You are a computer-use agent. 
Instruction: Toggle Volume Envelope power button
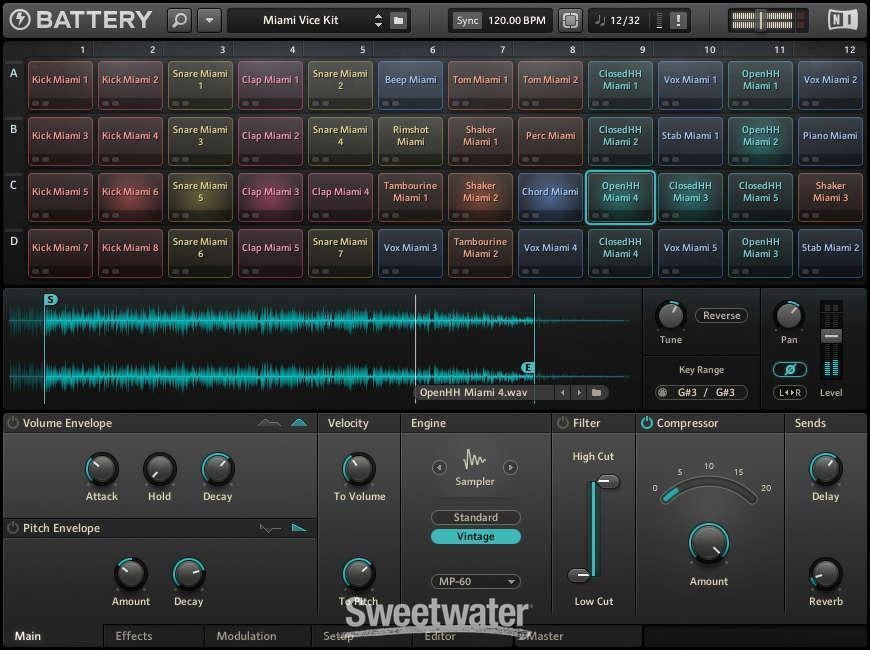click(x=12, y=423)
